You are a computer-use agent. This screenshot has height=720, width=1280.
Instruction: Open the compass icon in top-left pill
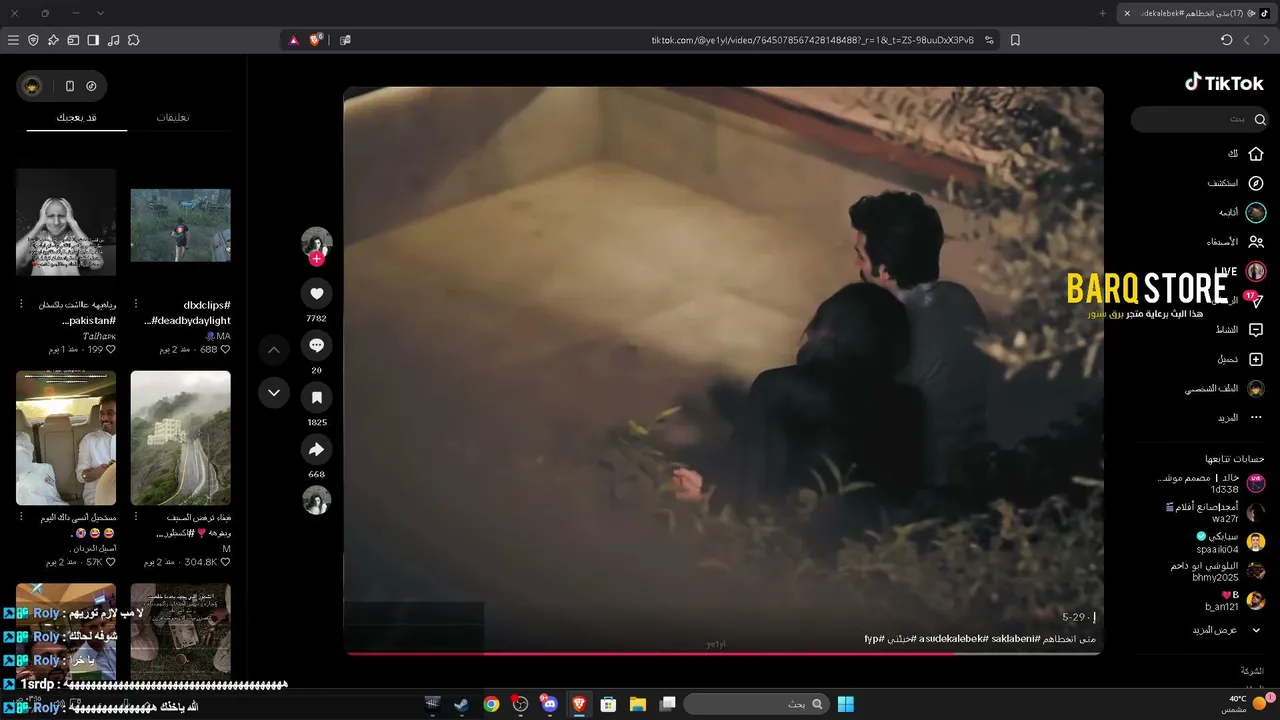pos(92,86)
